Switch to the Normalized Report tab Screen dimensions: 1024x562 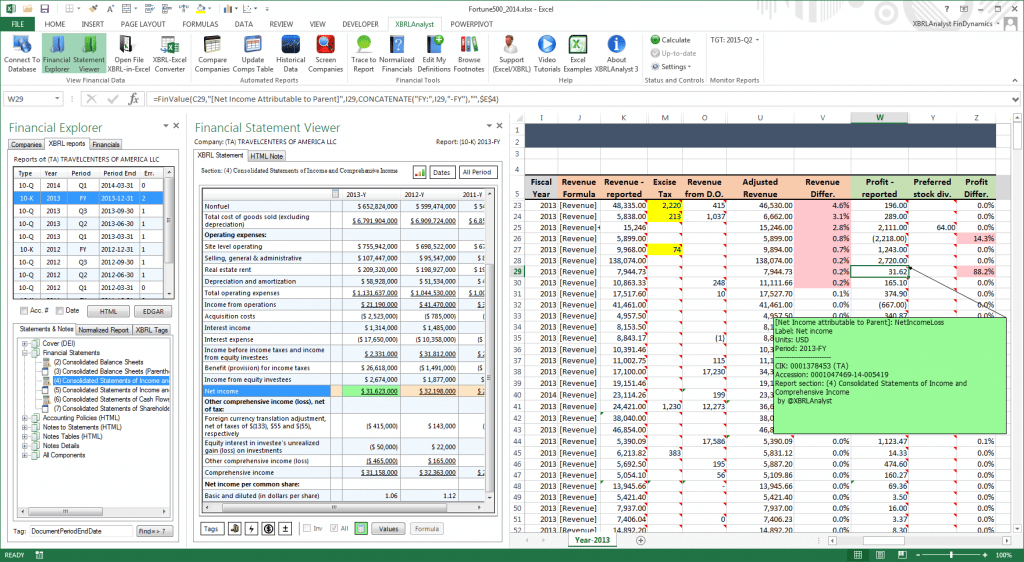(103, 330)
